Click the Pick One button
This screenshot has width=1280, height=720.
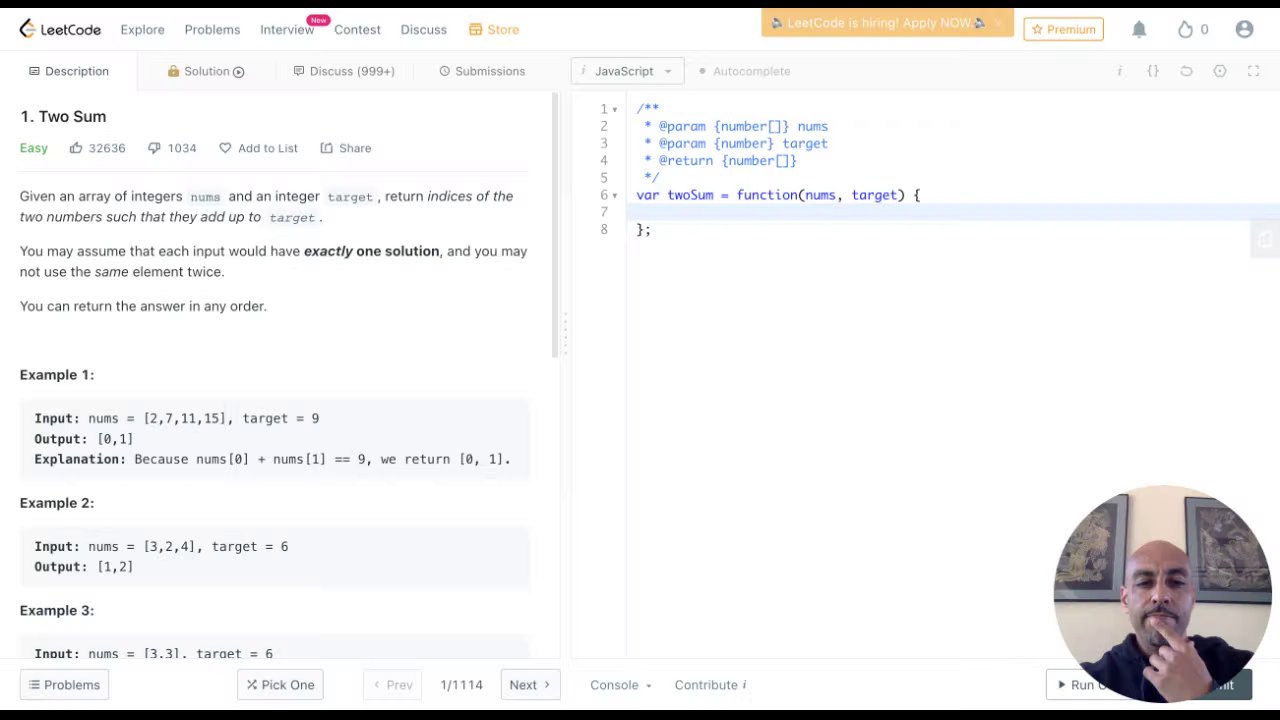point(280,685)
